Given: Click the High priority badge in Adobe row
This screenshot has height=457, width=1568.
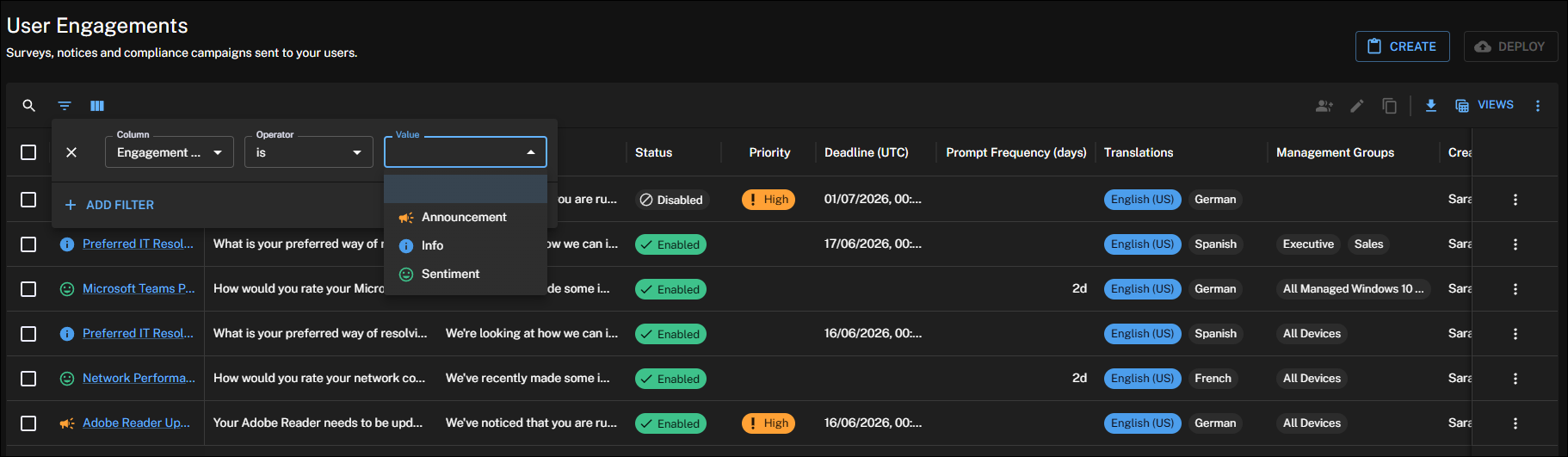Looking at the screenshot, I should tap(769, 423).
